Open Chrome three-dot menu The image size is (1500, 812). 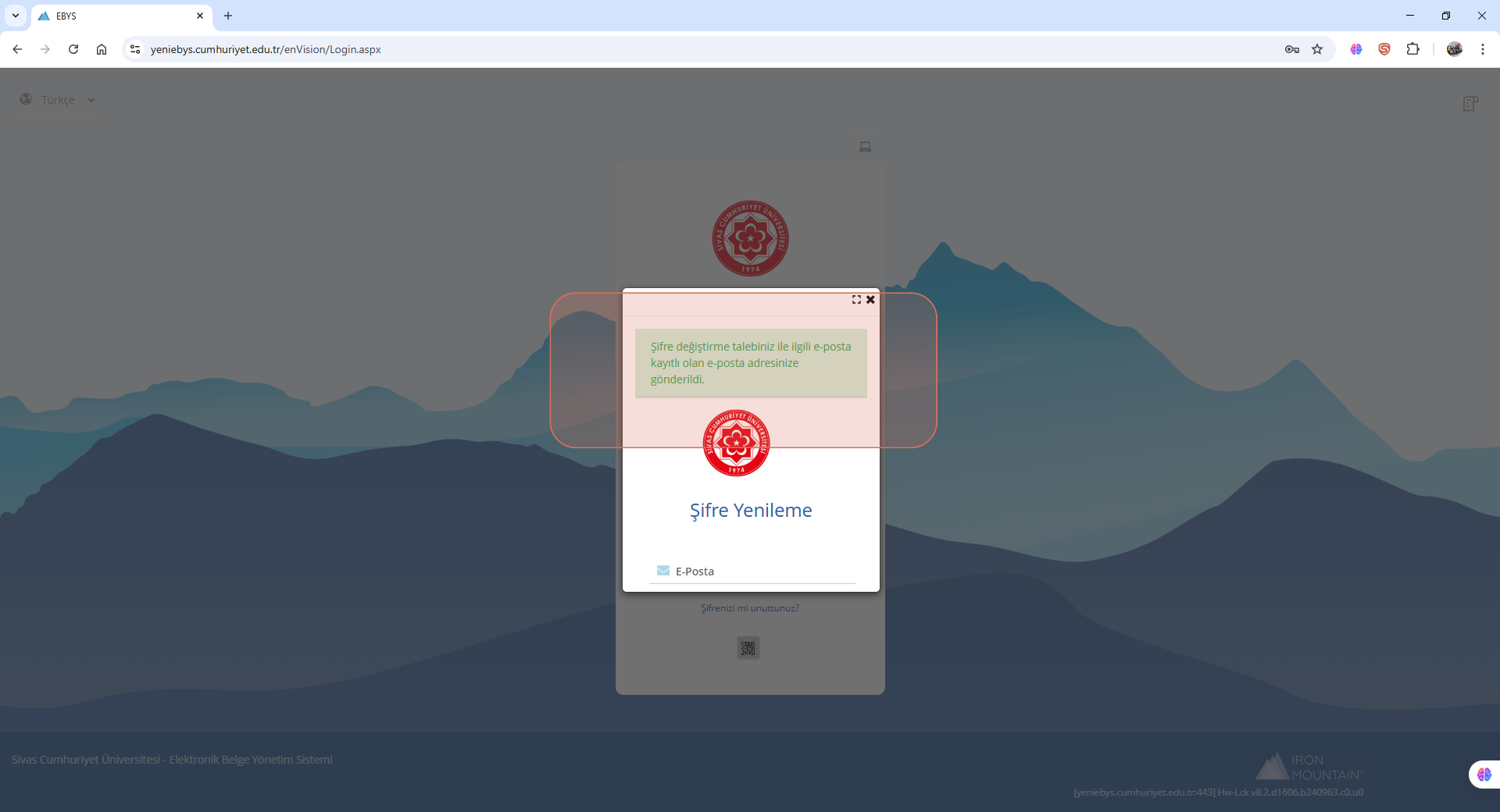coord(1482,49)
